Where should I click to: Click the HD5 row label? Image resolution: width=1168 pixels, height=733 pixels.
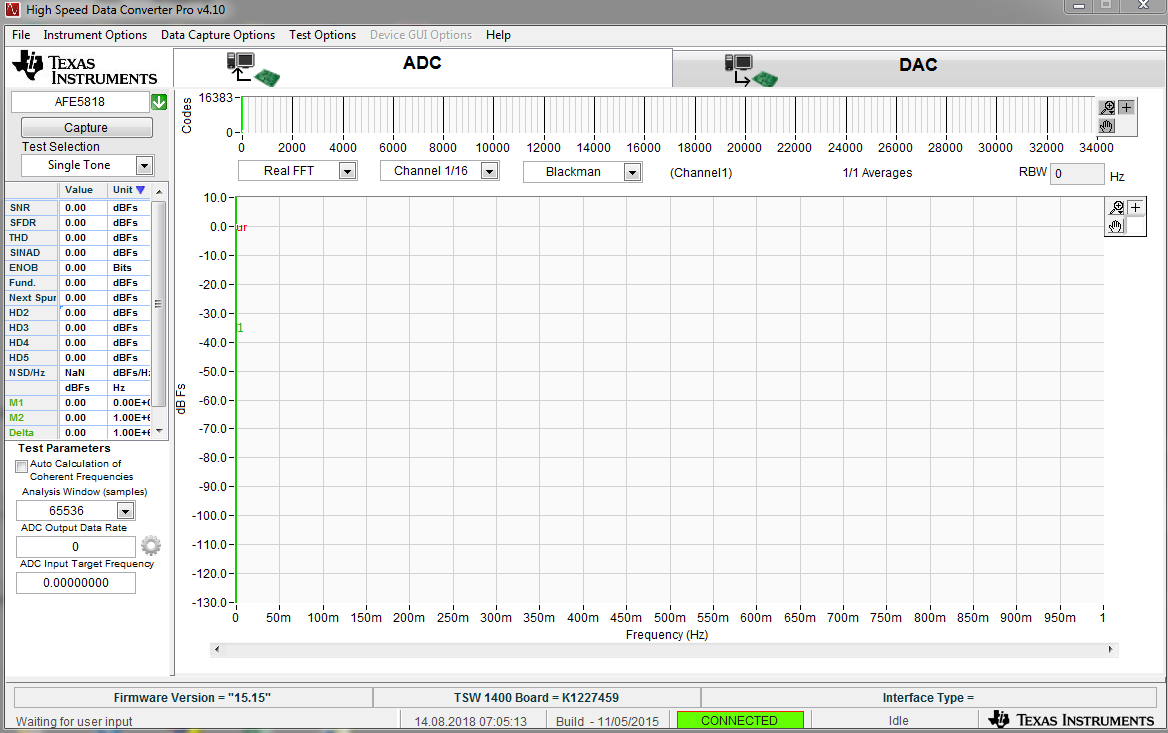point(19,358)
